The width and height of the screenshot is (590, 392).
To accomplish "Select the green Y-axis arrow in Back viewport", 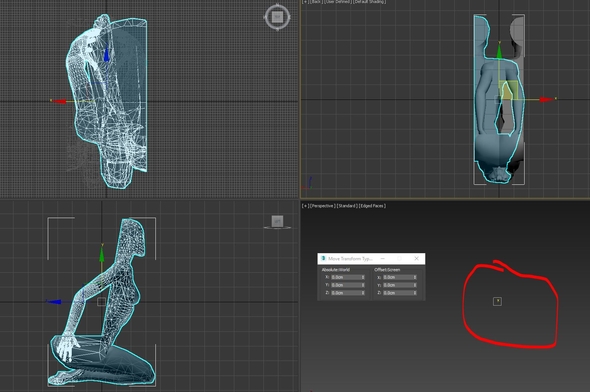I will [499, 51].
